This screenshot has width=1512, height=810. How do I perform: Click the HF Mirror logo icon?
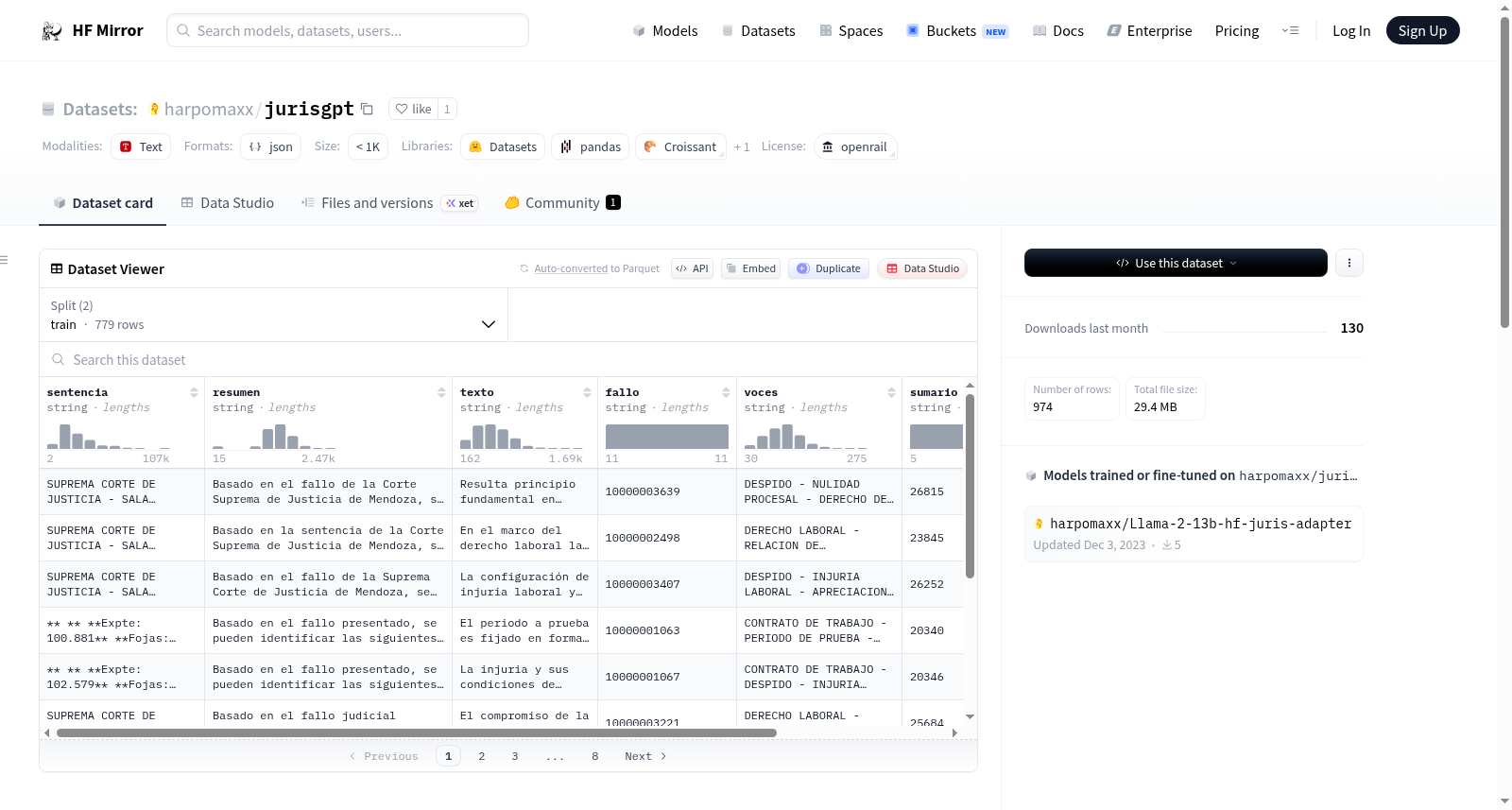click(x=52, y=30)
